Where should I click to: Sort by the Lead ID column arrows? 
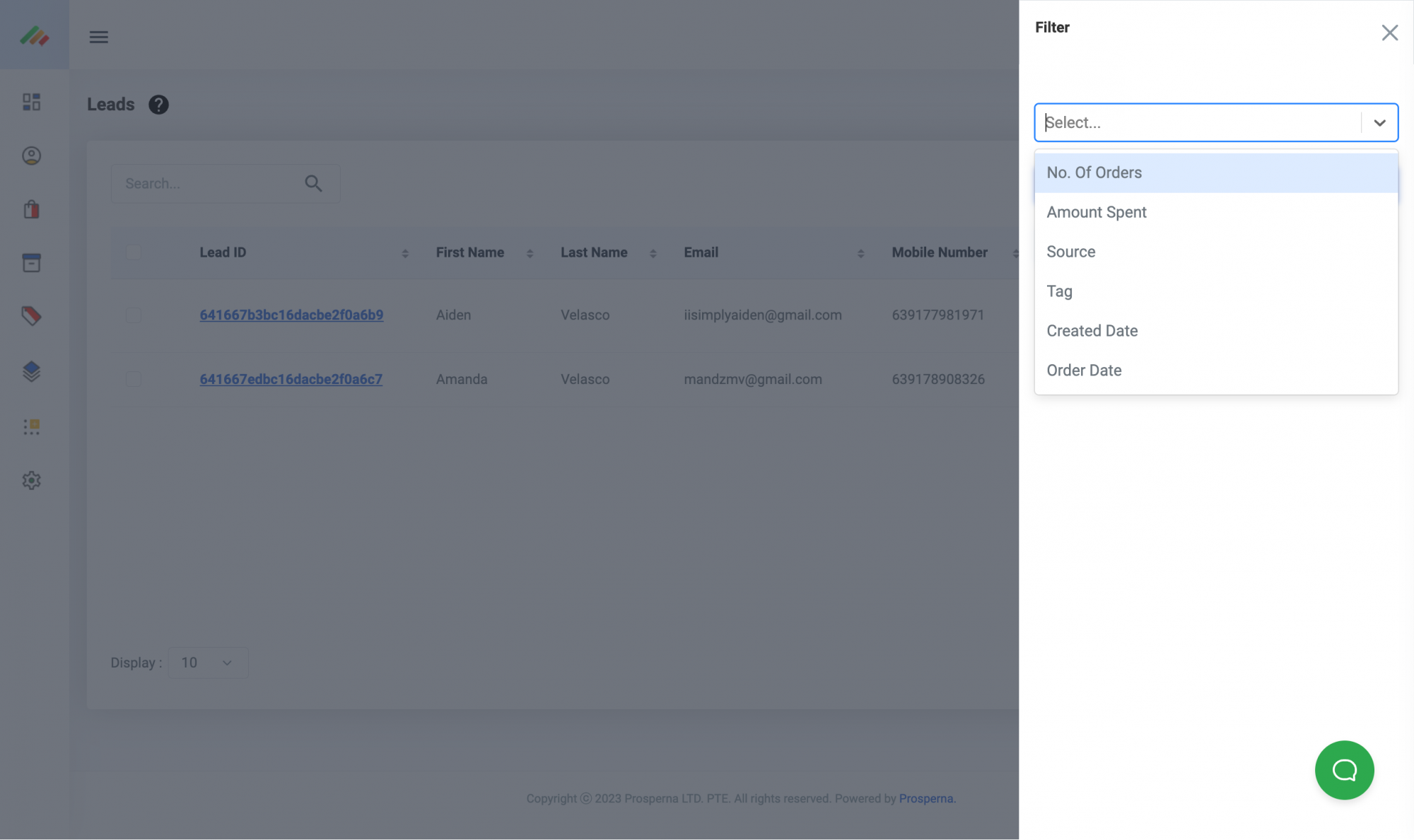click(x=405, y=253)
